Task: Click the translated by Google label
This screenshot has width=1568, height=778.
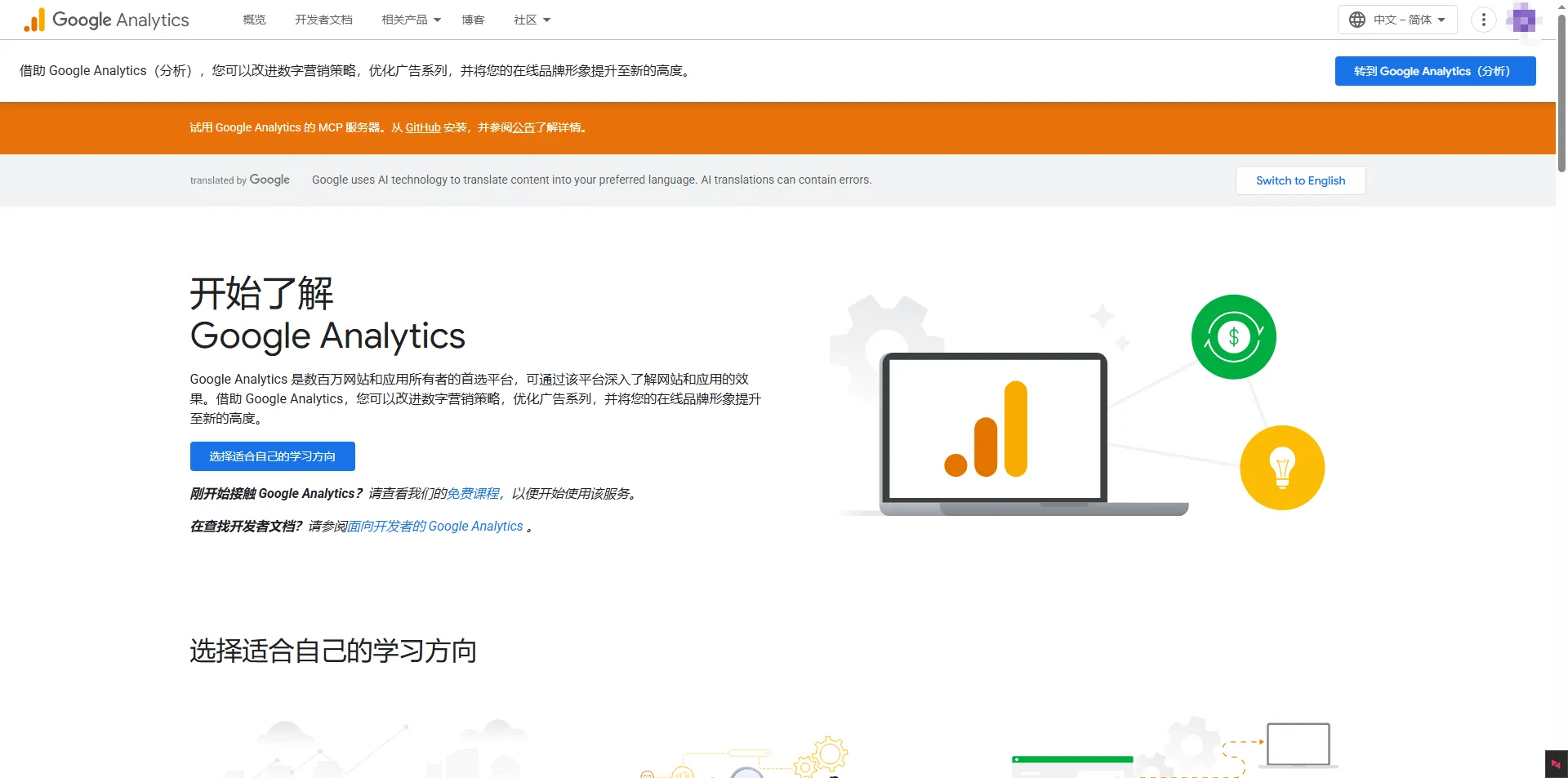Action: [x=240, y=180]
